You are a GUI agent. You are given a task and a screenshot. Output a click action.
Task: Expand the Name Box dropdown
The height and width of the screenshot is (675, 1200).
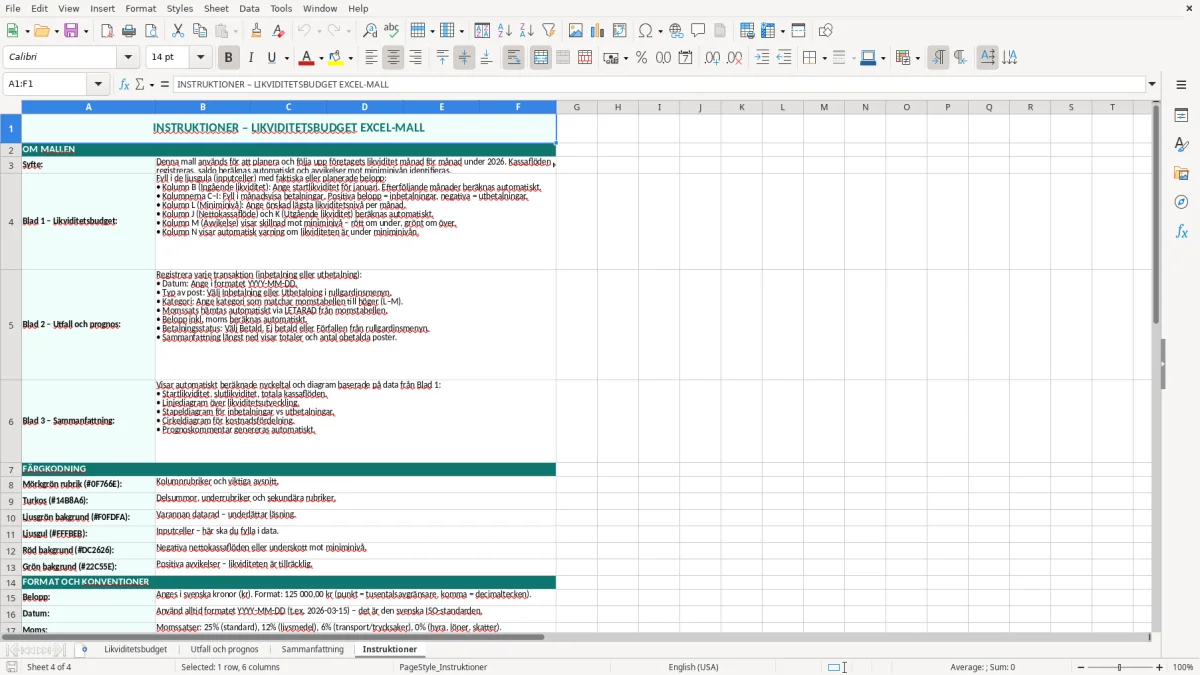[x=98, y=84]
